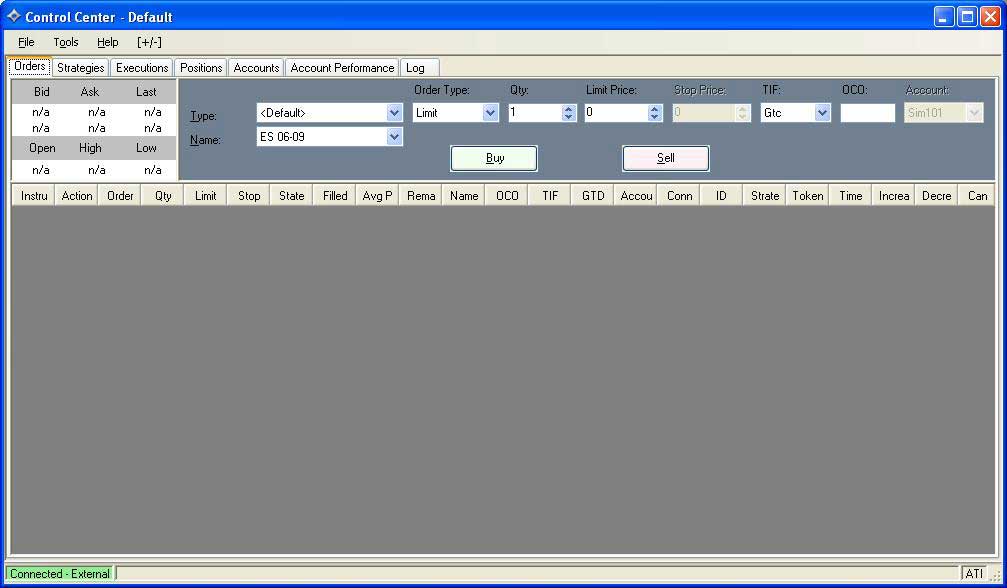Expand the Name dropdown showing ES 06-09
This screenshot has height=588, width=1007.
[x=394, y=137]
